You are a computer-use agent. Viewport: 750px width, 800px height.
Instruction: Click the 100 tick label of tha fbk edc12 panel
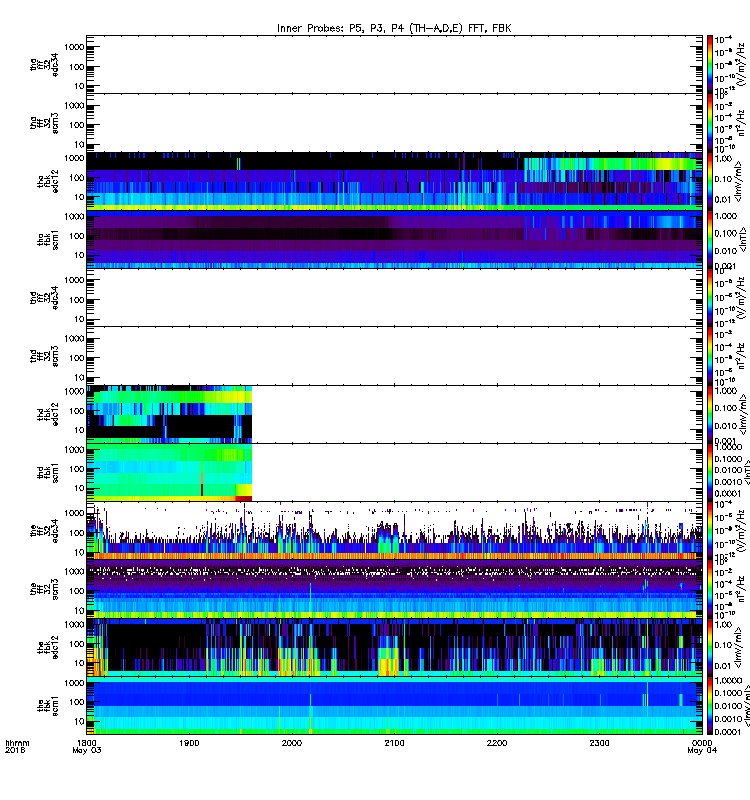coord(77,178)
